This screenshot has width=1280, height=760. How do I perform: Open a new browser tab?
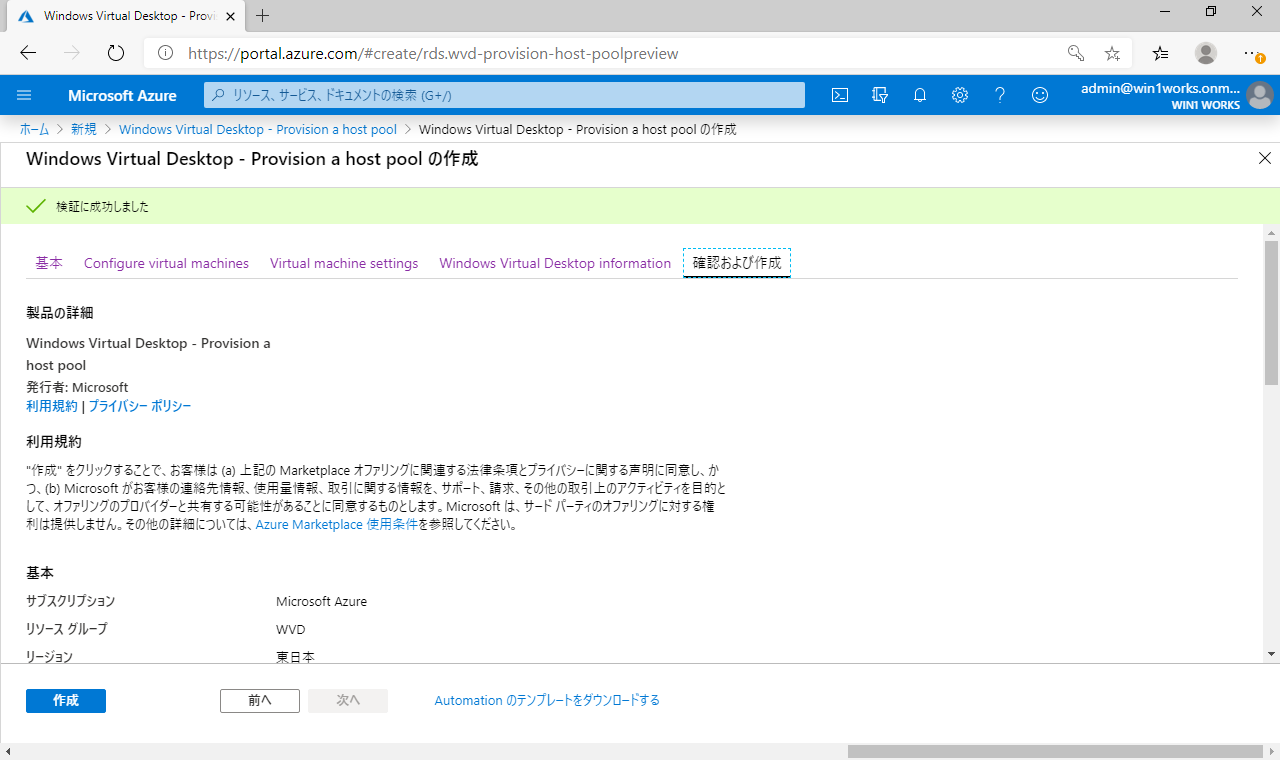(263, 16)
